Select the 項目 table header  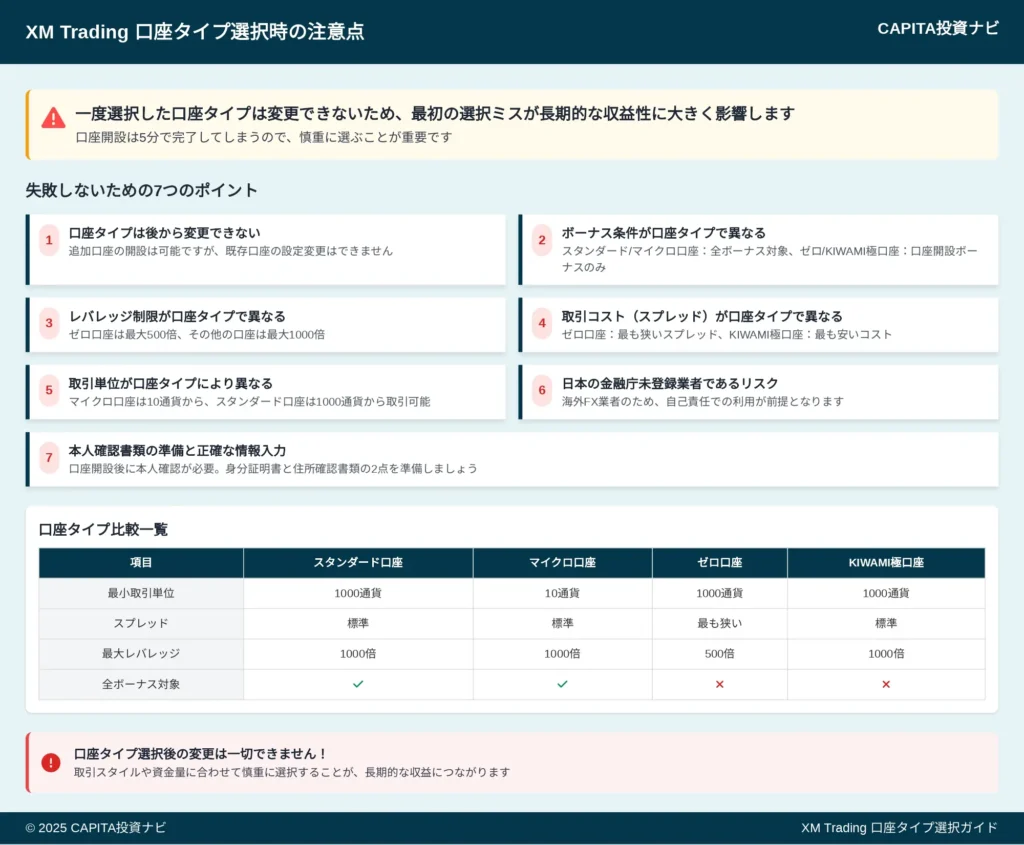(141, 563)
